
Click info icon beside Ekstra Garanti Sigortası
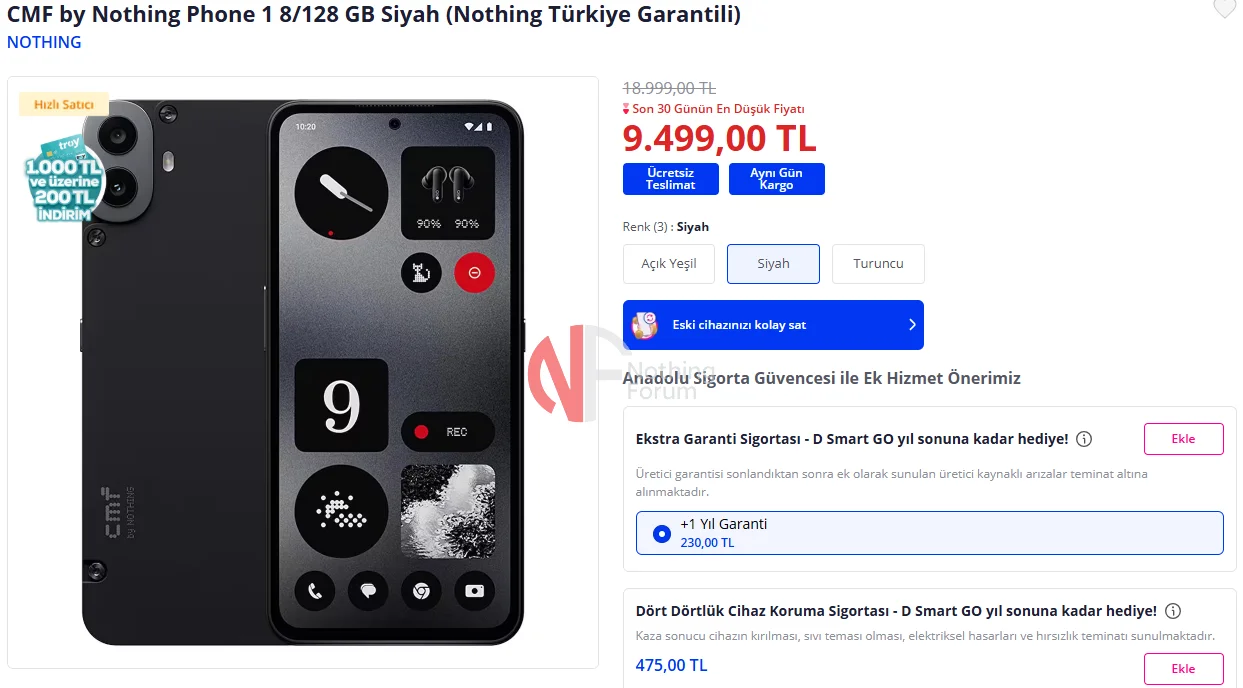(1084, 439)
